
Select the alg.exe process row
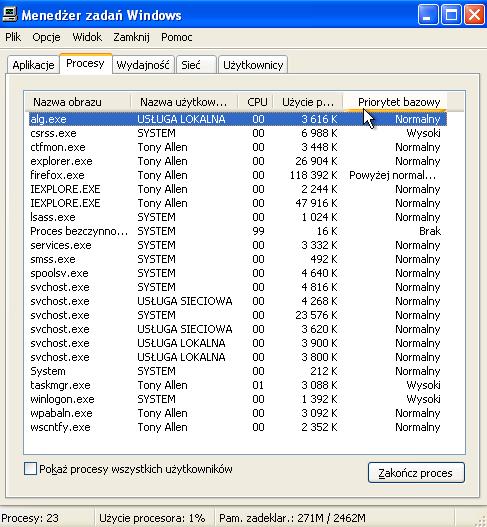238,119
